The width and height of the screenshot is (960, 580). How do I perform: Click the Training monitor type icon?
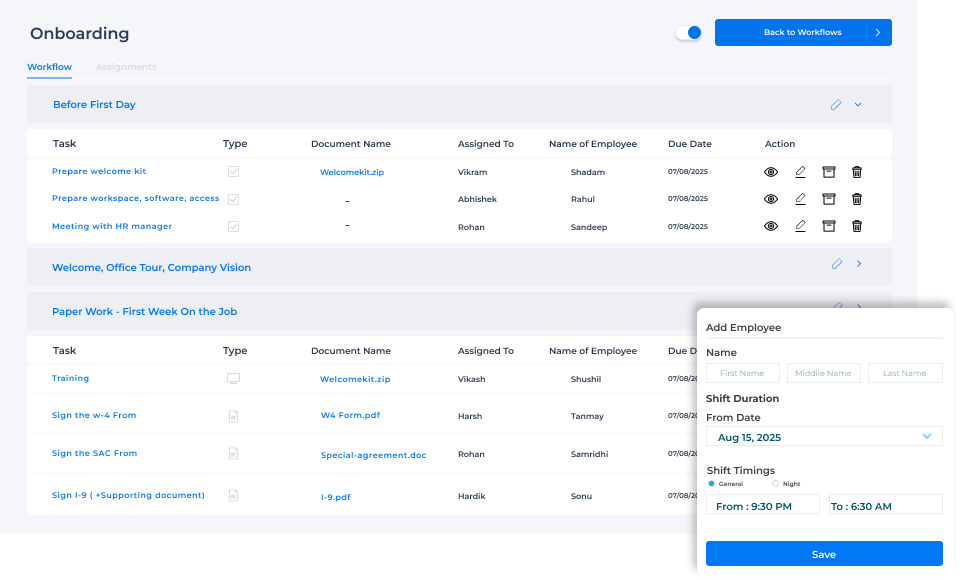233,379
